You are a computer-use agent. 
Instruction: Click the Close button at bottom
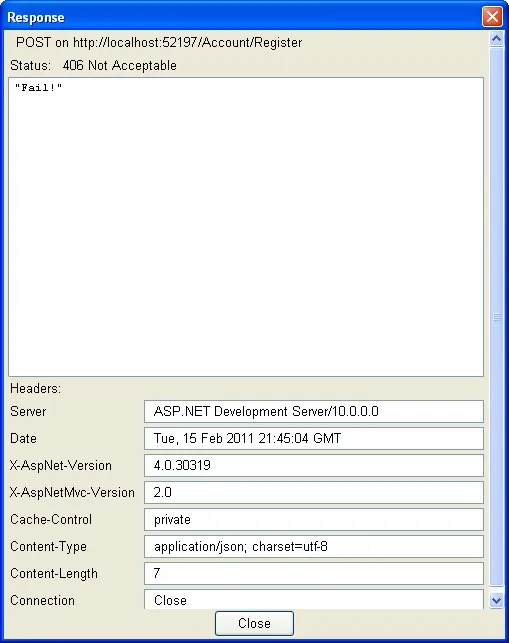click(254, 623)
